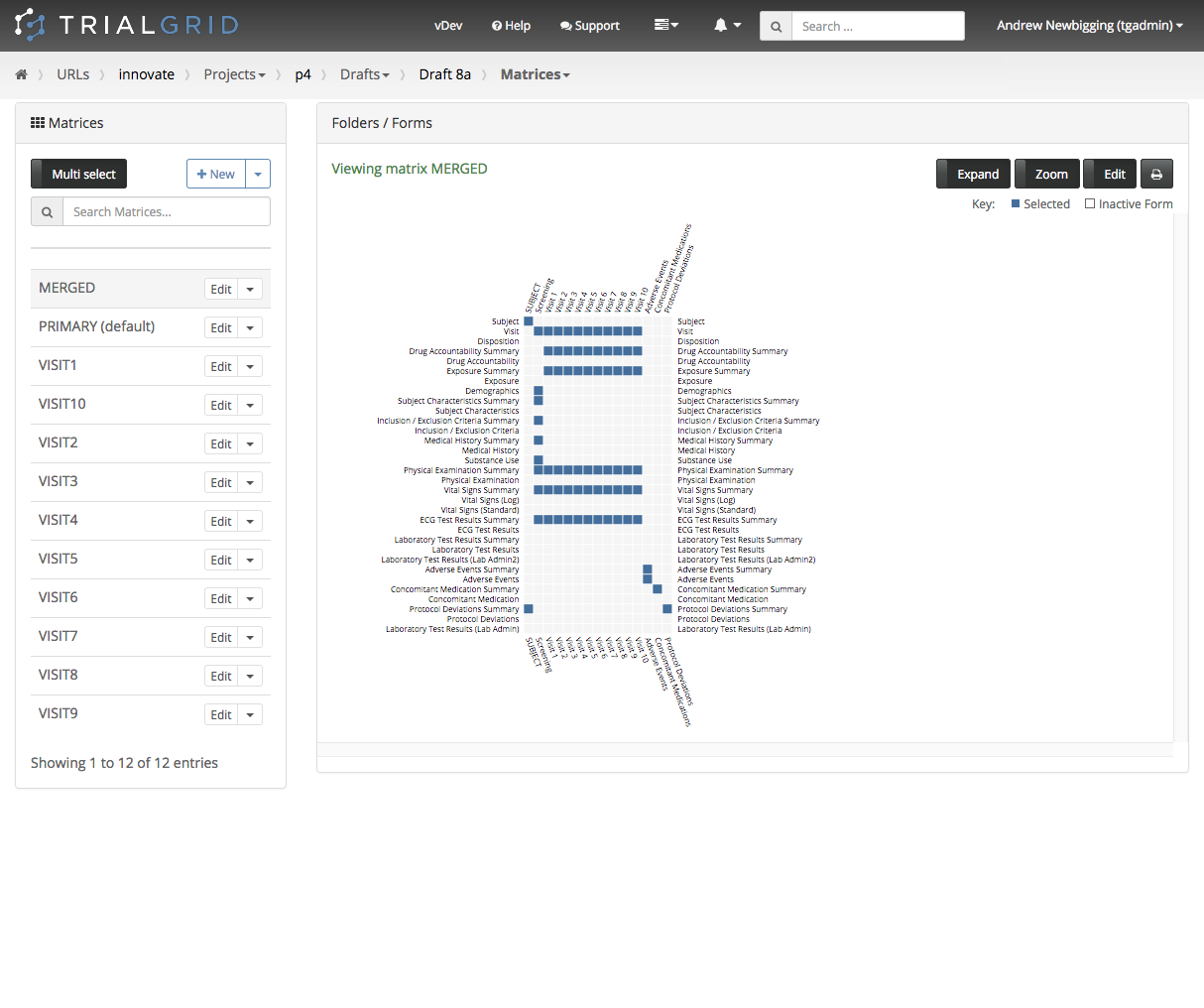
Task: Open the Matrices breadcrumb menu
Action: (x=535, y=75)
